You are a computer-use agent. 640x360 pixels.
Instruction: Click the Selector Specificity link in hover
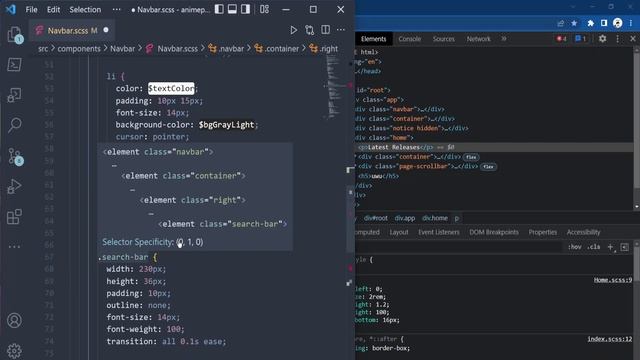point(138,242)
